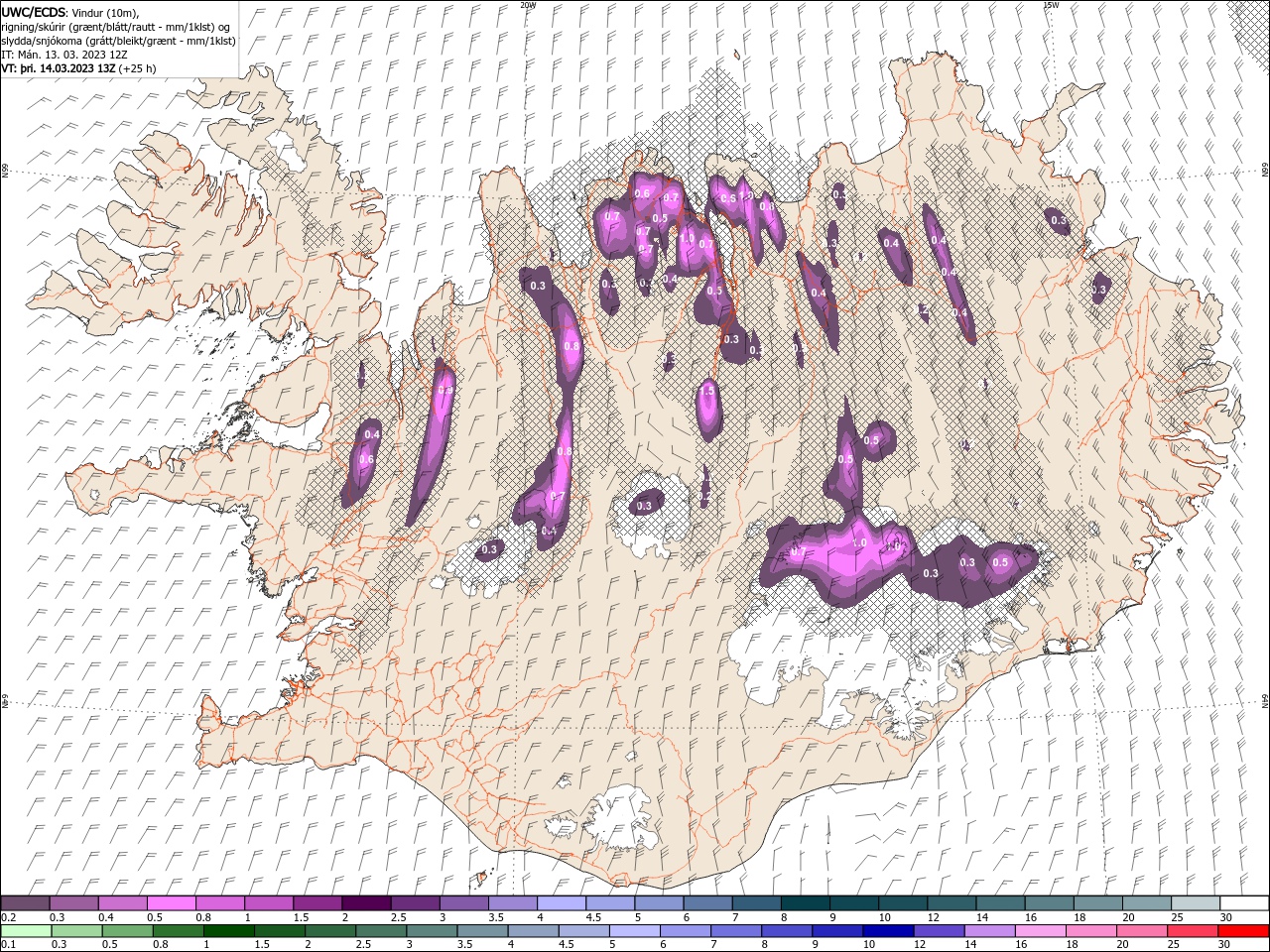Click the medium green 0.8 rain scale swatch
The image size is (1270, 952).
pyautogui.click(x=178, y=931)
